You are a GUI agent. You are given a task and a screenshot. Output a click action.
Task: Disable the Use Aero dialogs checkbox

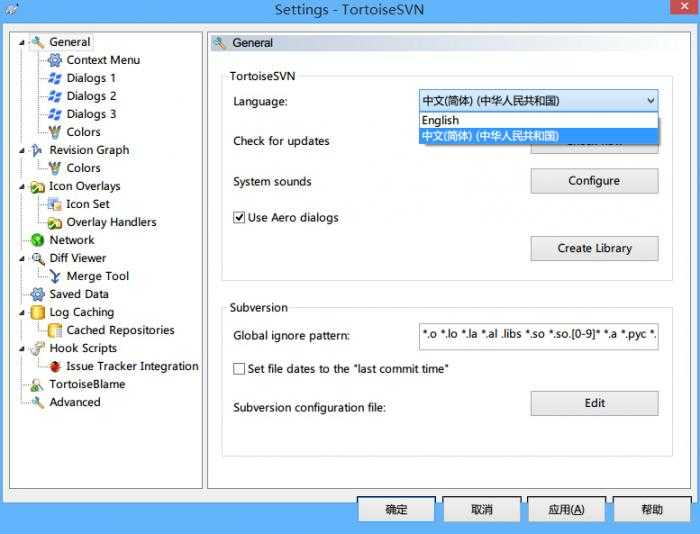click(x=239, y=217)
